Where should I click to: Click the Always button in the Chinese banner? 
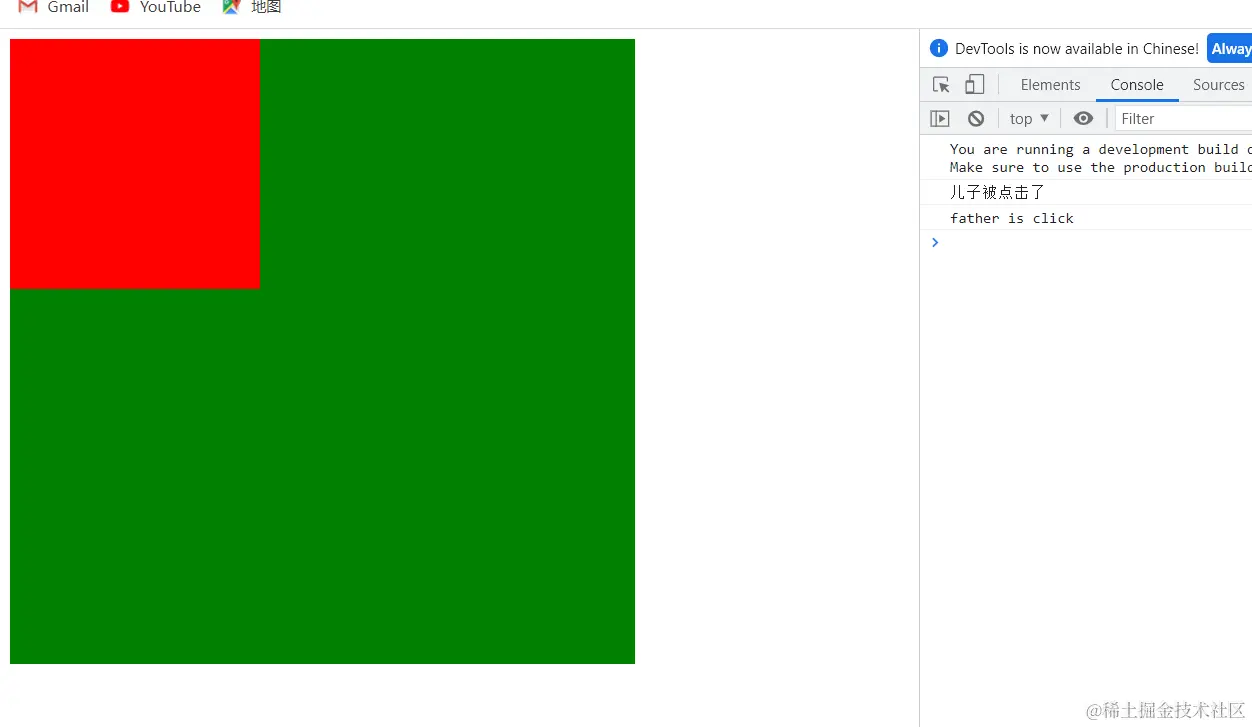pos(1230,47)
